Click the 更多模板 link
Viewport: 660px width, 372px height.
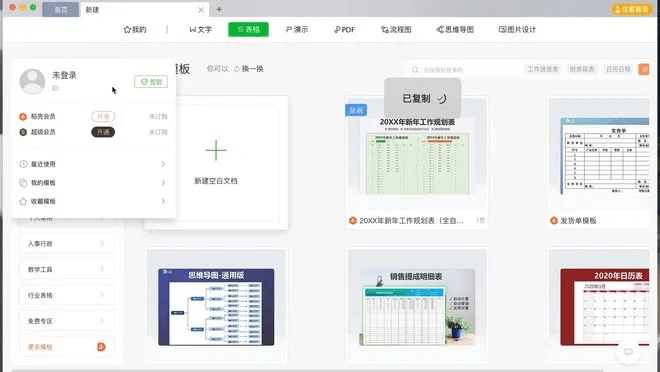pyautogui.click(x=40, y=347)
